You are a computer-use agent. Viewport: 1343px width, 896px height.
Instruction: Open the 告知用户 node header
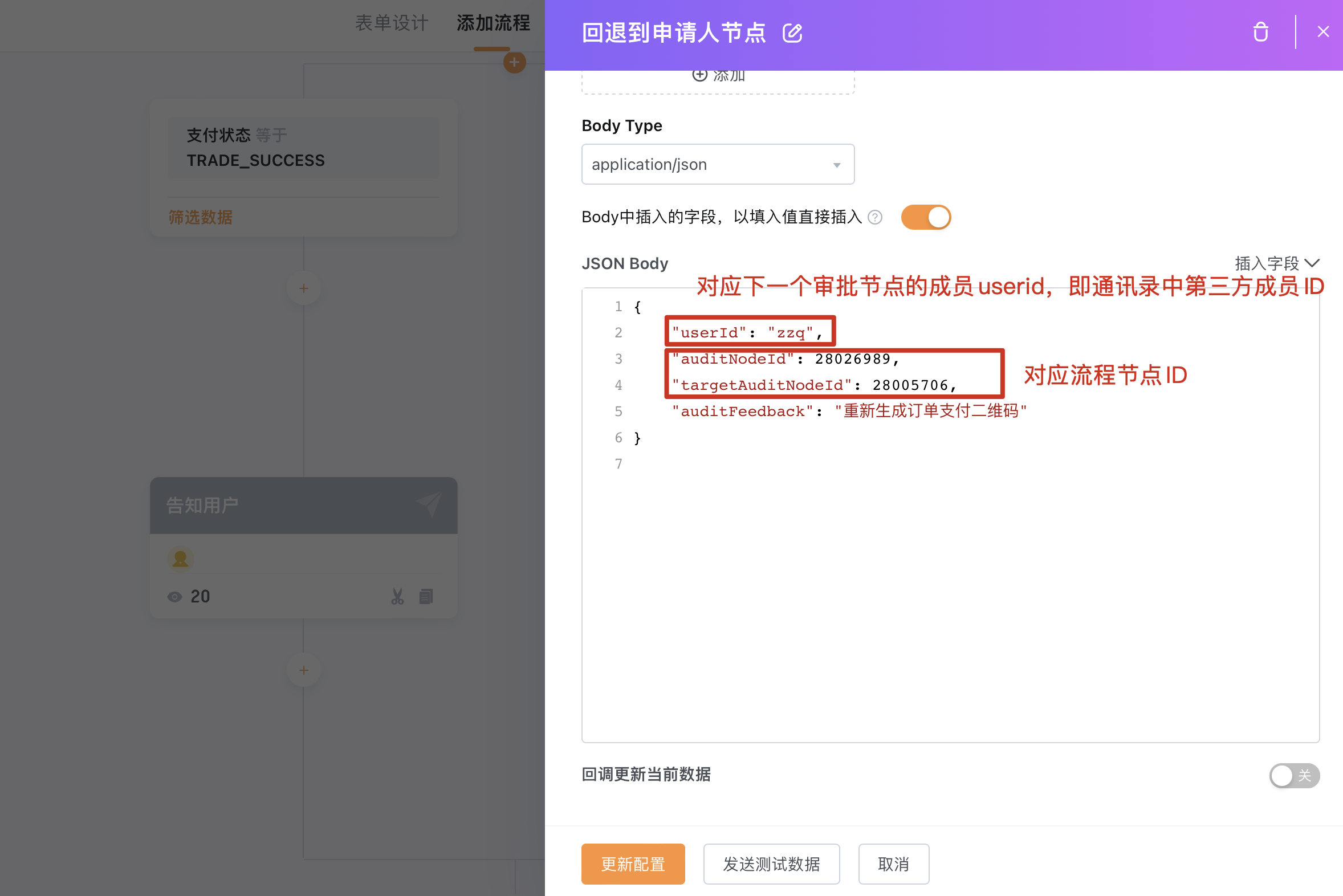tap(303, 506)
